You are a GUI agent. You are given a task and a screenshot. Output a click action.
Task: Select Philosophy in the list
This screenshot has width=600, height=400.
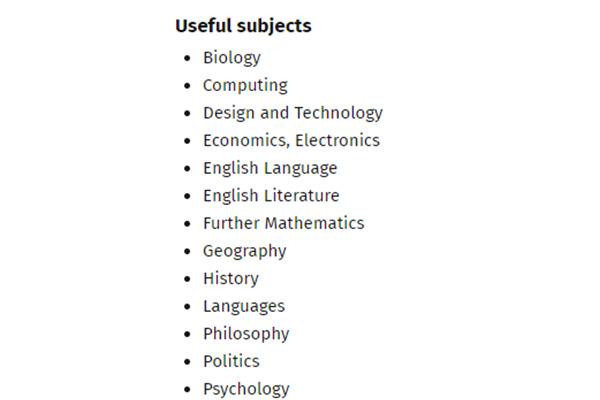(246, 334)
